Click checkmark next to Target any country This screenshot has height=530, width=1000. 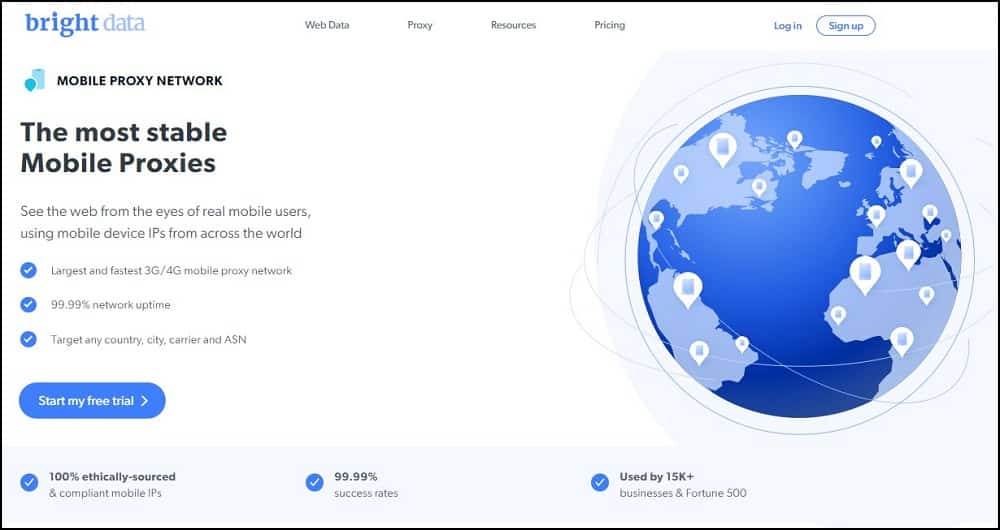click(x=29, y=339)
